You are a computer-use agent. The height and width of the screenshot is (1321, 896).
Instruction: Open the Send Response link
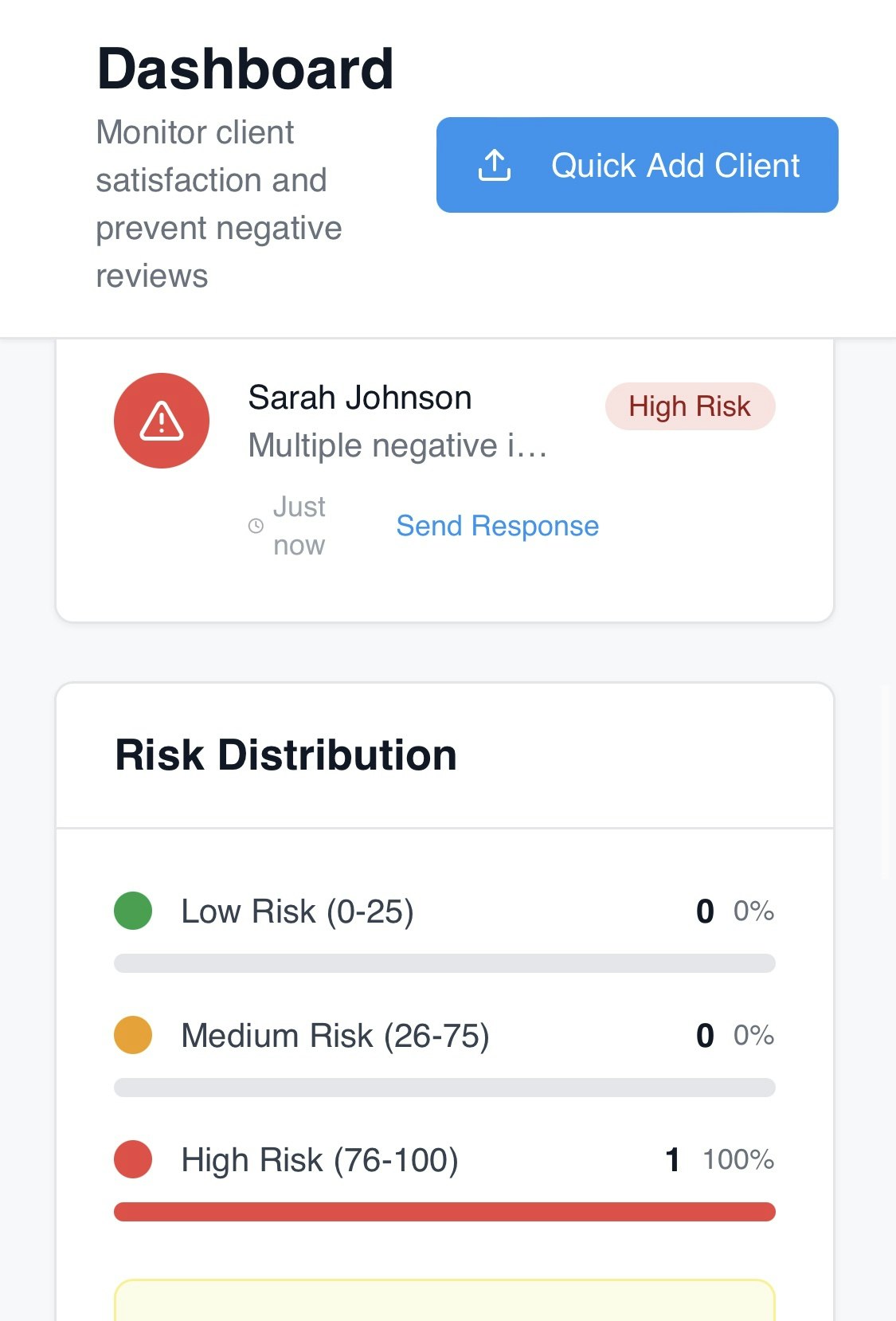point(497,526)
